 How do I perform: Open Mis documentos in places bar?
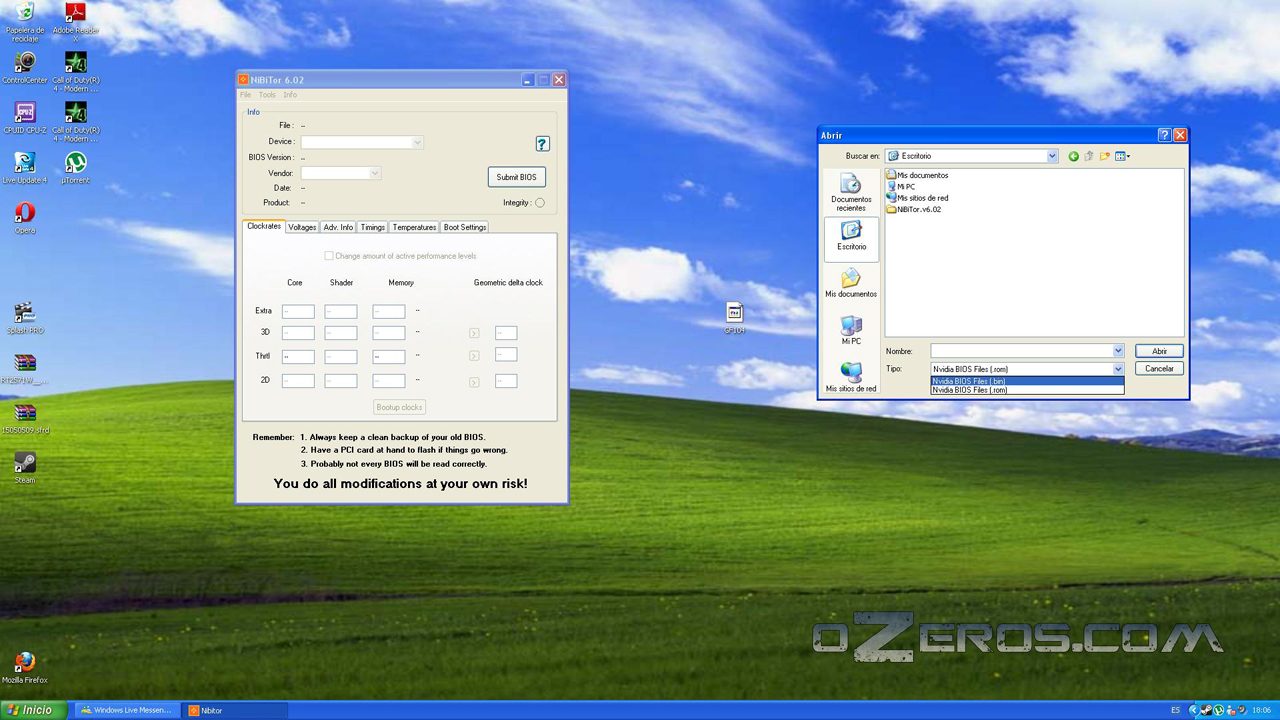[851, 285]
